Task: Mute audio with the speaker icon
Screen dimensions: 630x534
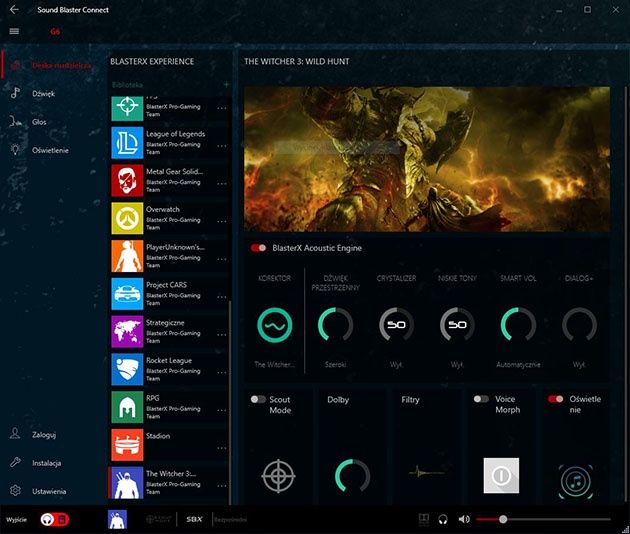Action: click(464, 519)
